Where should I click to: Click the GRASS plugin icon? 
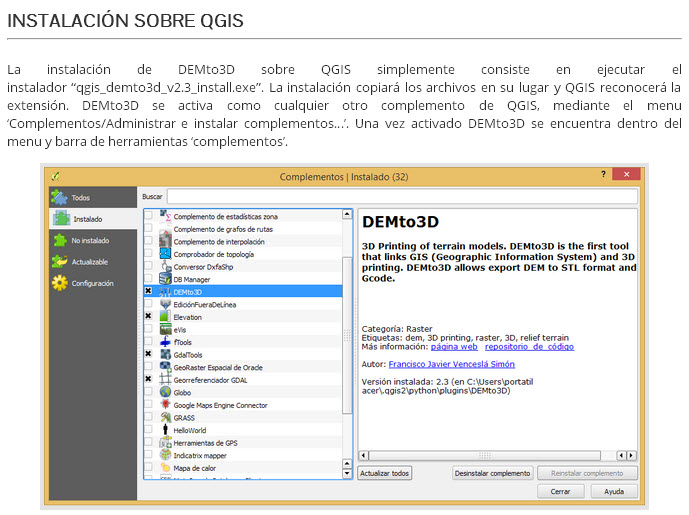(x=165, y=417)
